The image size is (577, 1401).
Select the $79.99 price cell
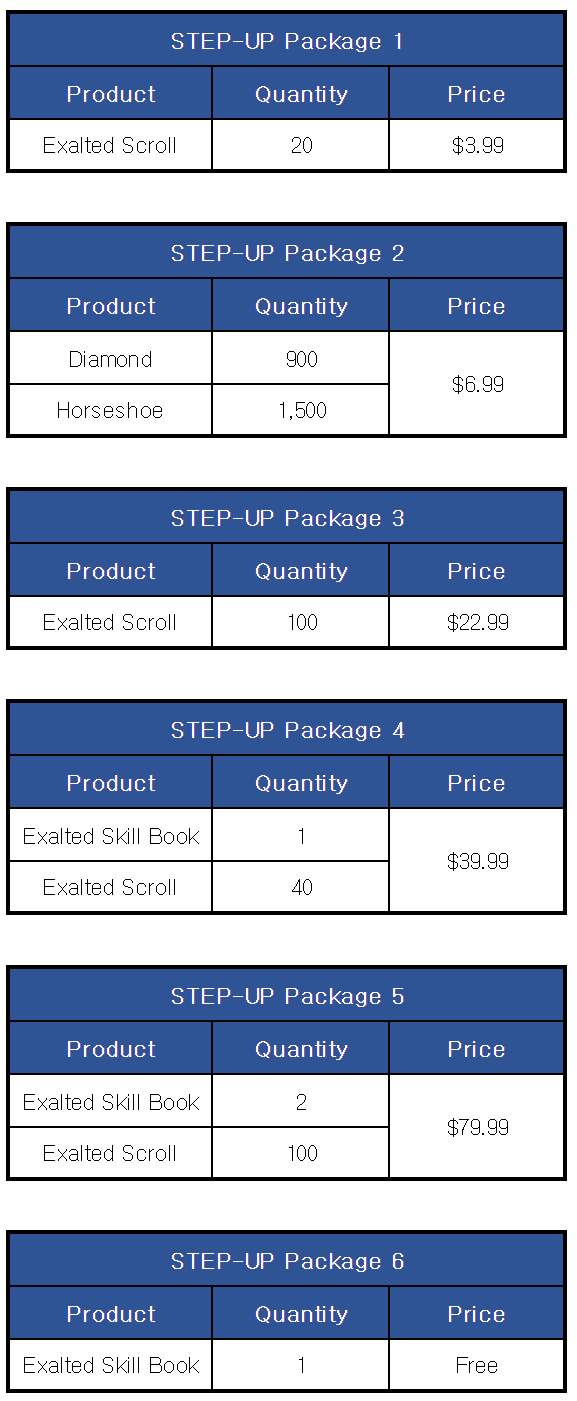click(477, 1127)
